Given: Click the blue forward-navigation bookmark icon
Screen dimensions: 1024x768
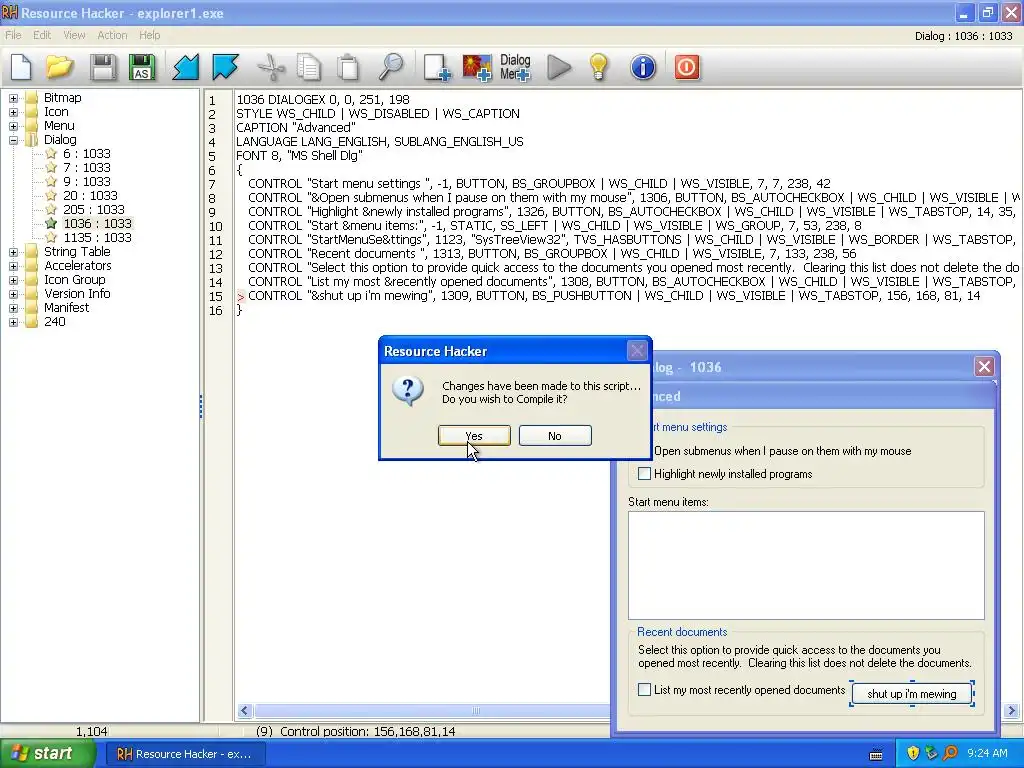Looking at the screenshot, I should (x=225, y=67).
